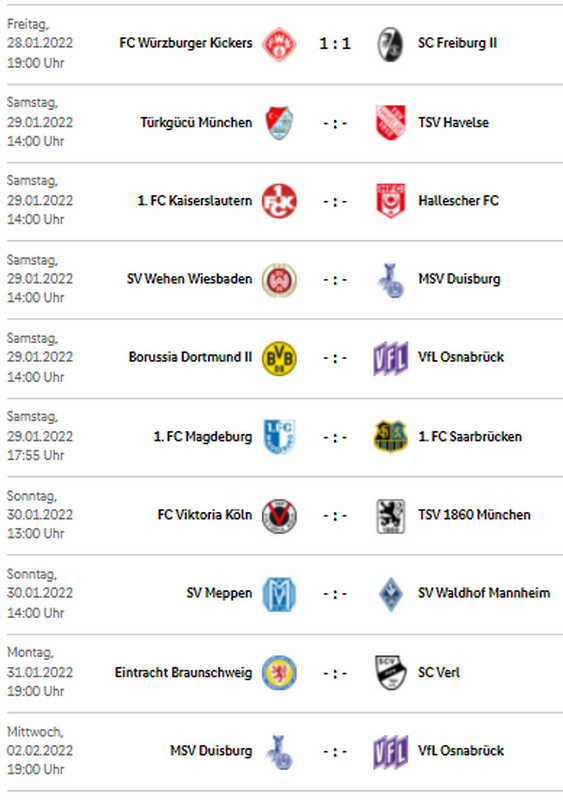Click the pending score of Magdeburg vs Saarbrücken
This screenshot has height=800, width=563.
point(335,437)
